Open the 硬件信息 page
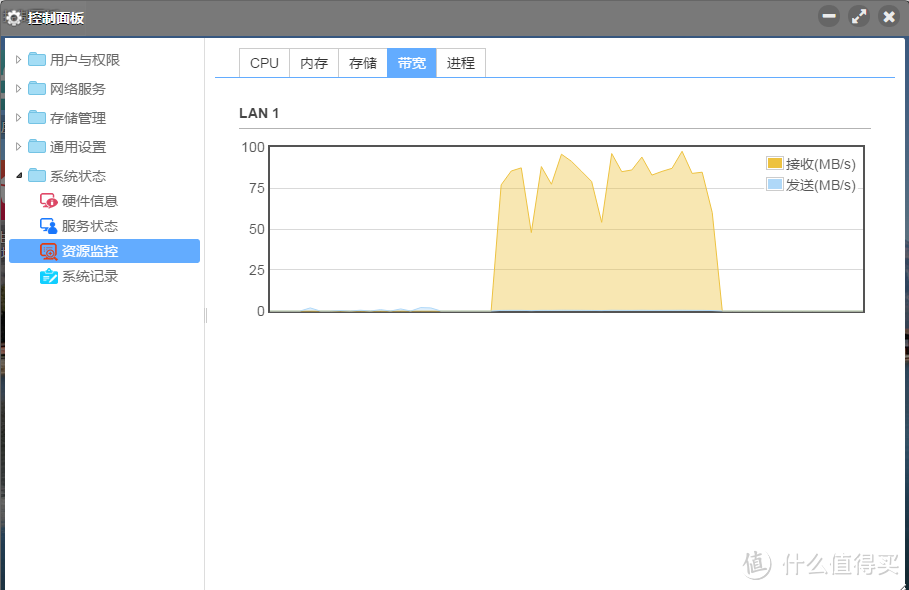The height and width of the screenshot is (590, 909). pyautogui.click(x=90, y=201)
